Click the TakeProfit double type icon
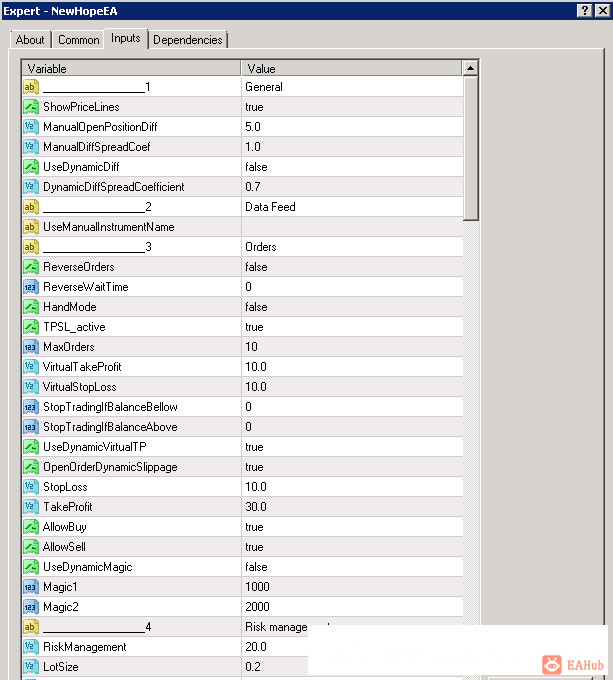 (31, 507)
